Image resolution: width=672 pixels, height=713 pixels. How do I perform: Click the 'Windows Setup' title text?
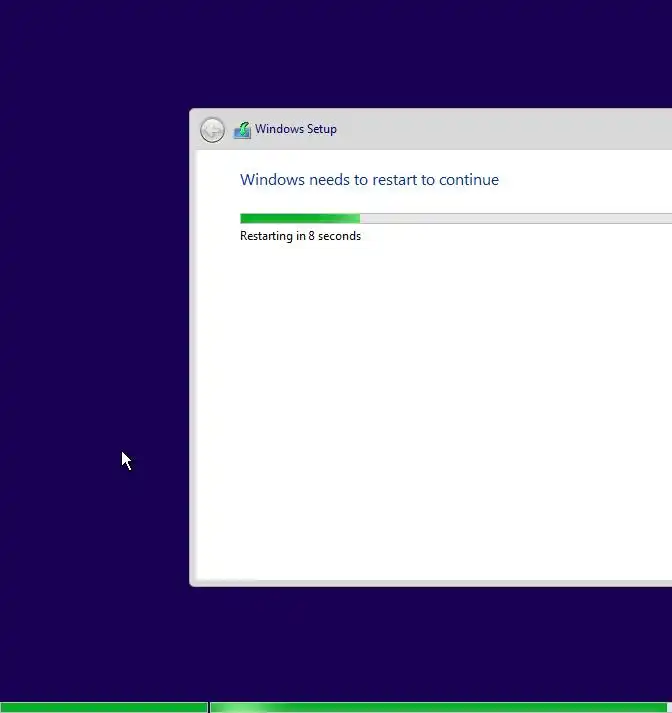pos(296,129)
